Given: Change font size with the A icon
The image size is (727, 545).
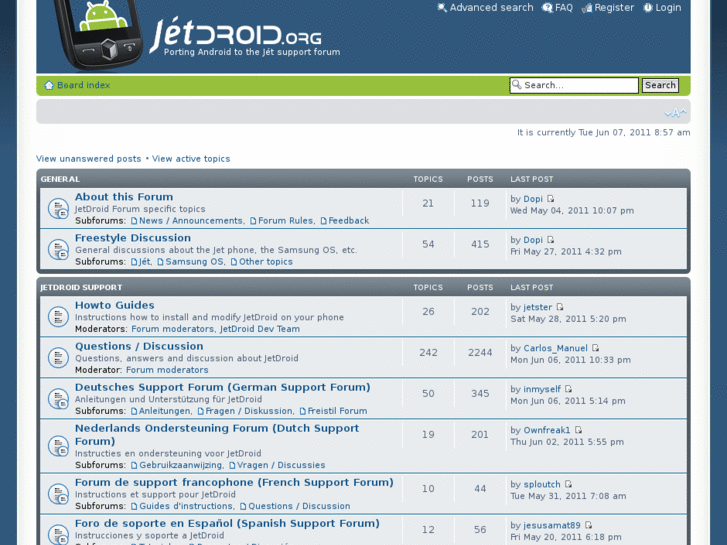Looking at the screenshot, I should (675, 113).
